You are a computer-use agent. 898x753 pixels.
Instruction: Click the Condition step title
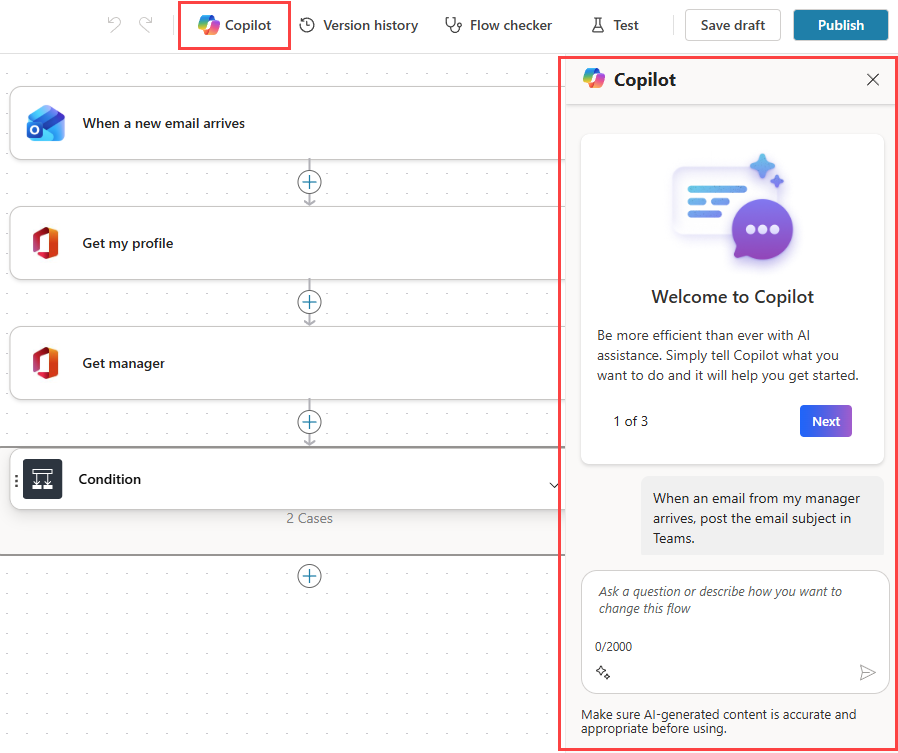(109, 479)
